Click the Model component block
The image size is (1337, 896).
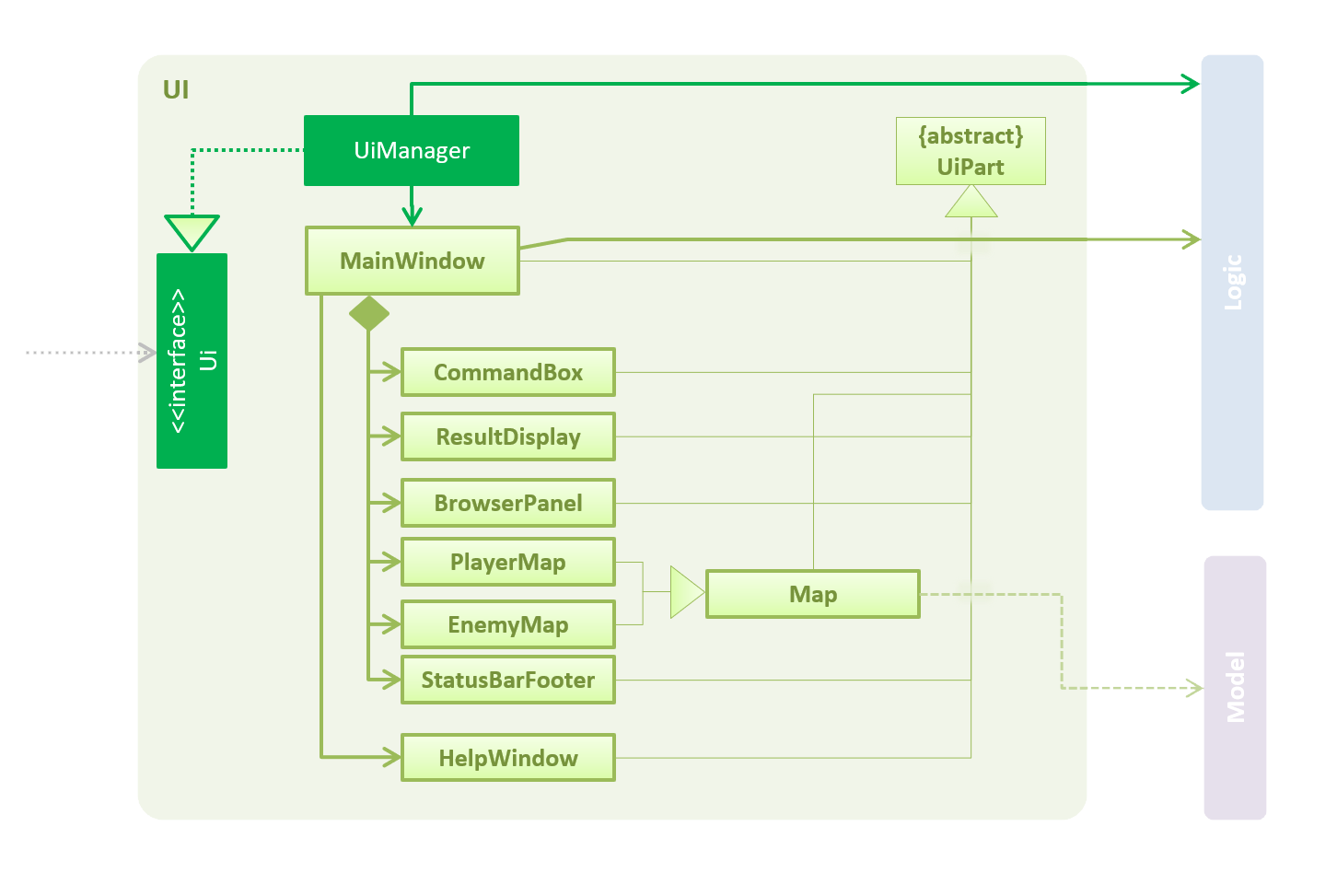[x=1235, y=688]
